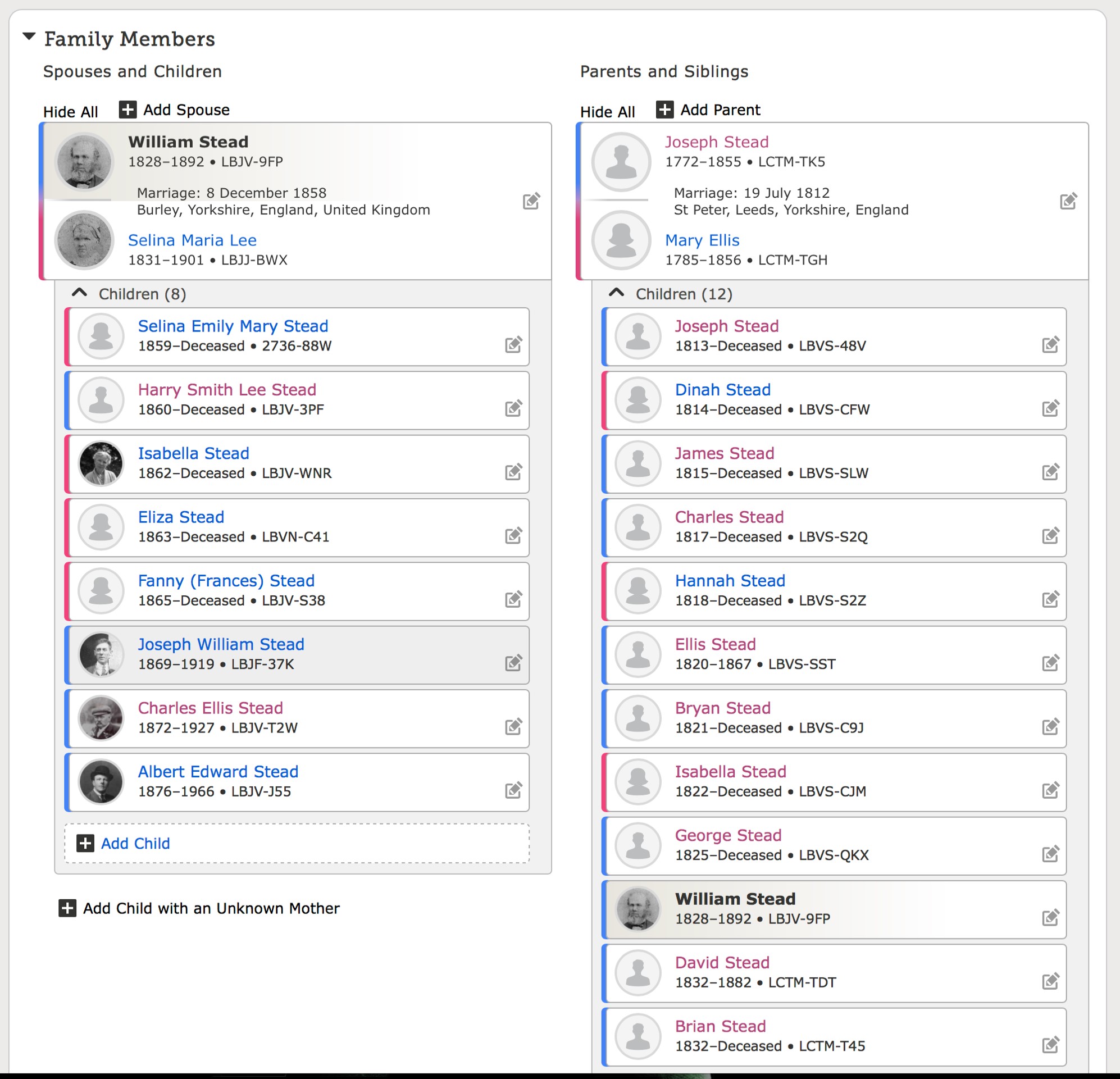Hide all spouses and children
1120x1079 pixels.
[70, 111]
